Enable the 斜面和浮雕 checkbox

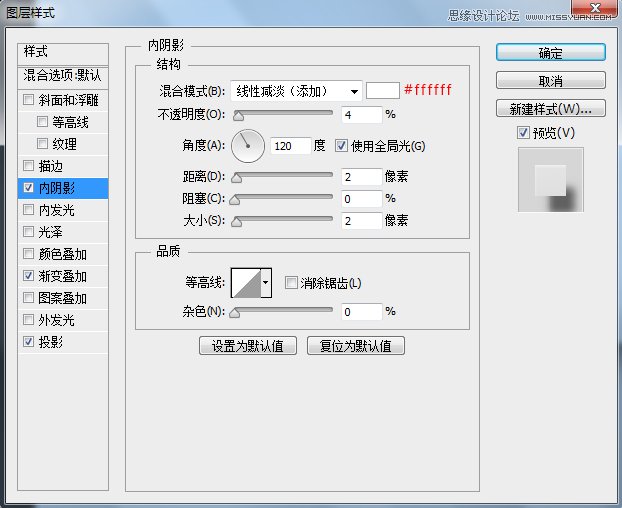[29, 100]
